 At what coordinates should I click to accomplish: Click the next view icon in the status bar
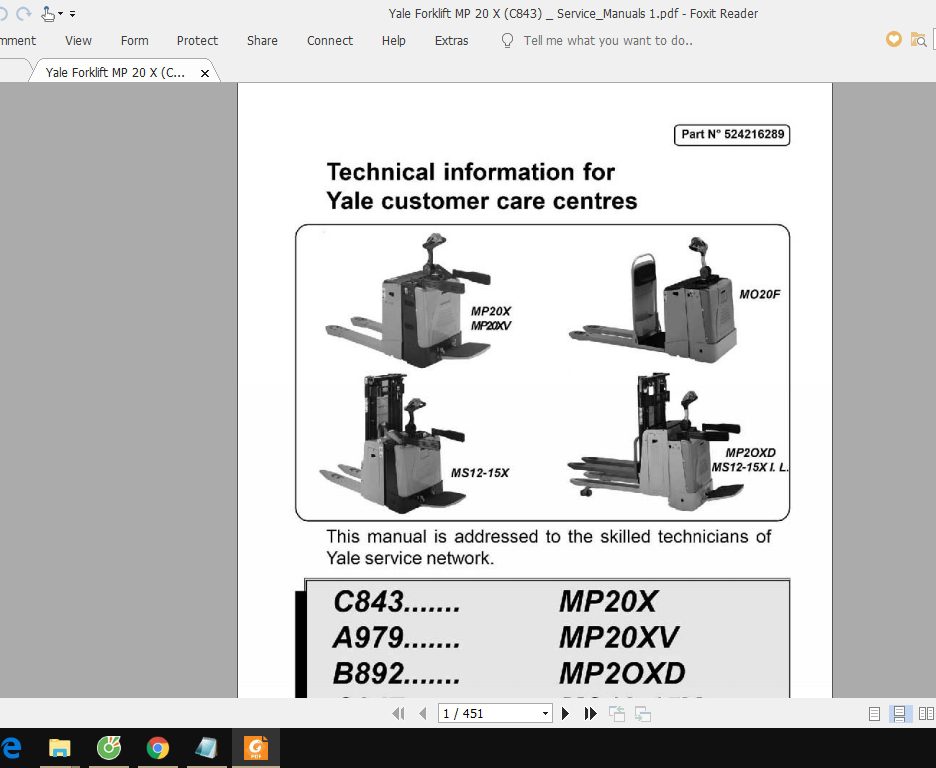643,714
